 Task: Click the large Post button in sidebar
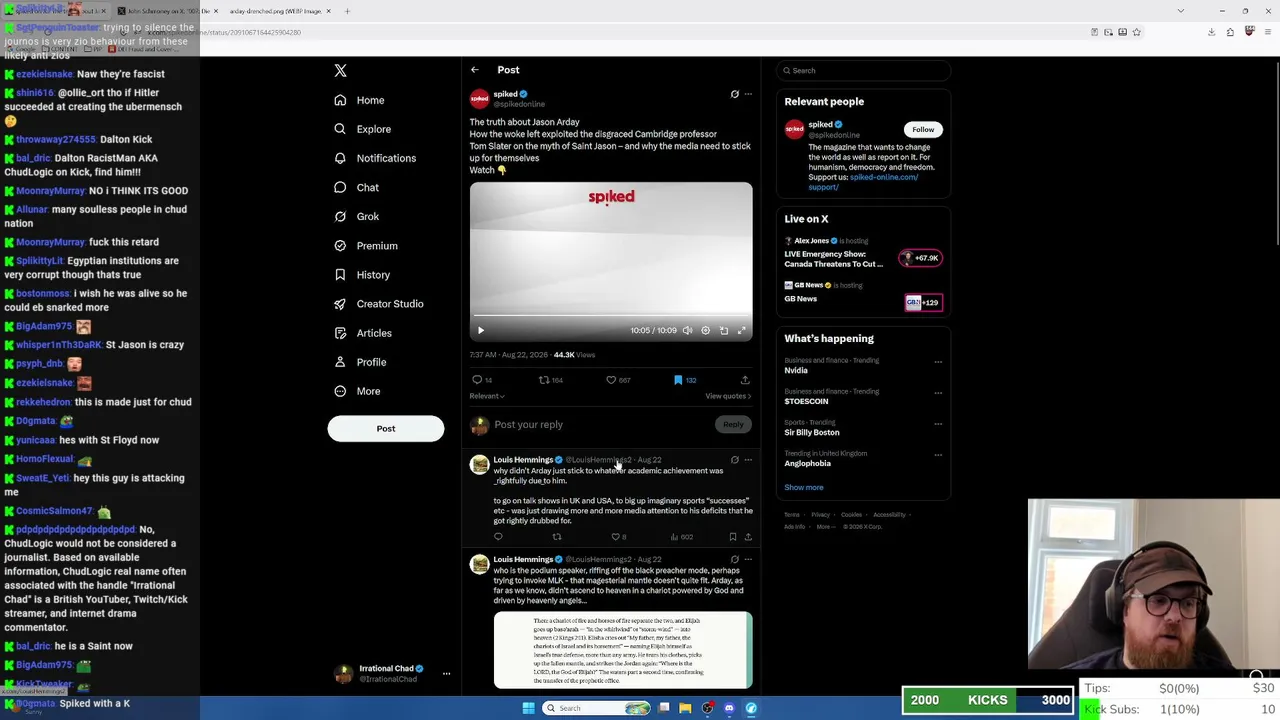click(386, 429)
